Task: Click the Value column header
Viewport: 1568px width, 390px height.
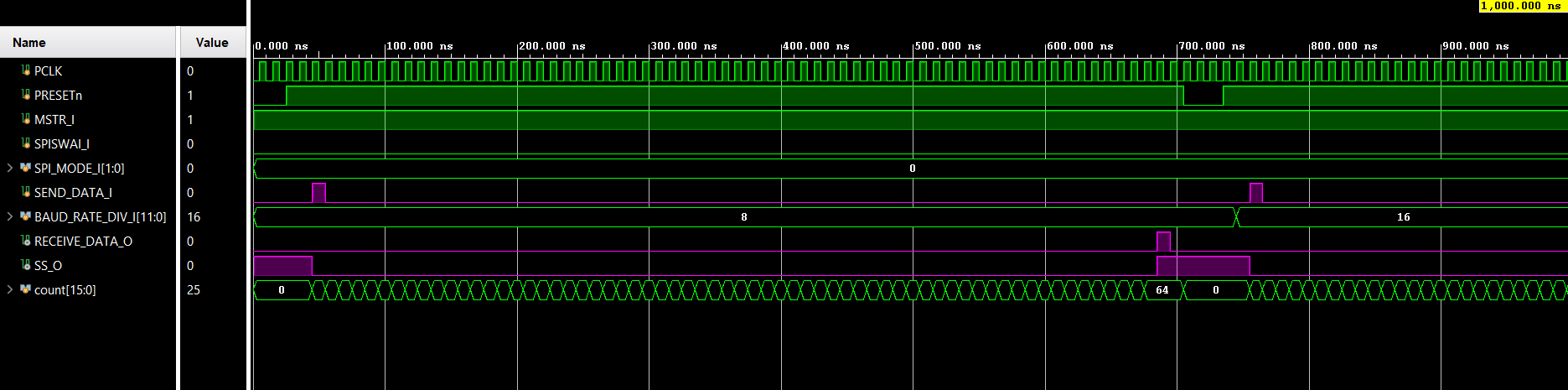Action: pos(213,43)
